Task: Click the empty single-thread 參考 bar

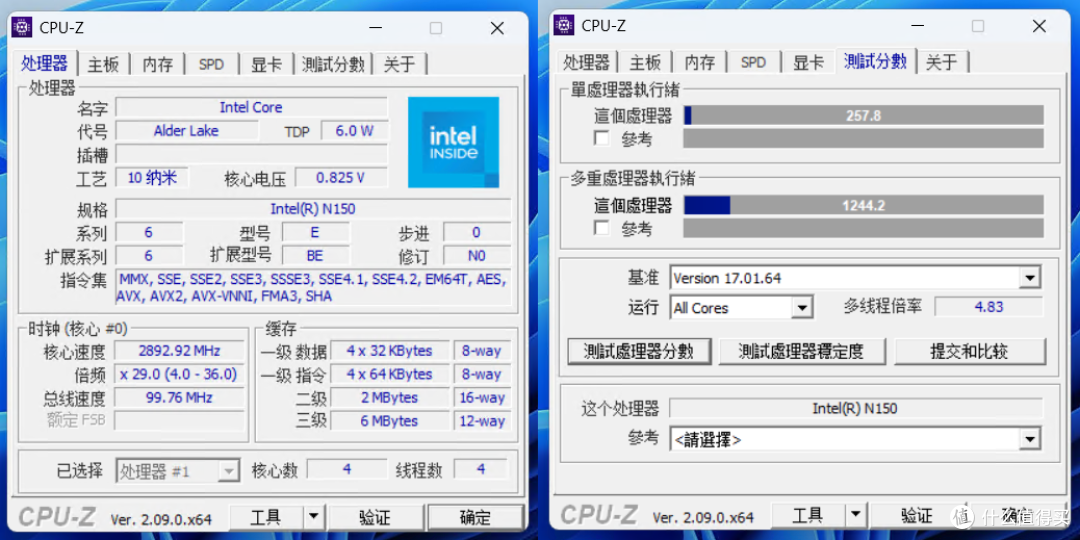Action: (x=864, y=138)
